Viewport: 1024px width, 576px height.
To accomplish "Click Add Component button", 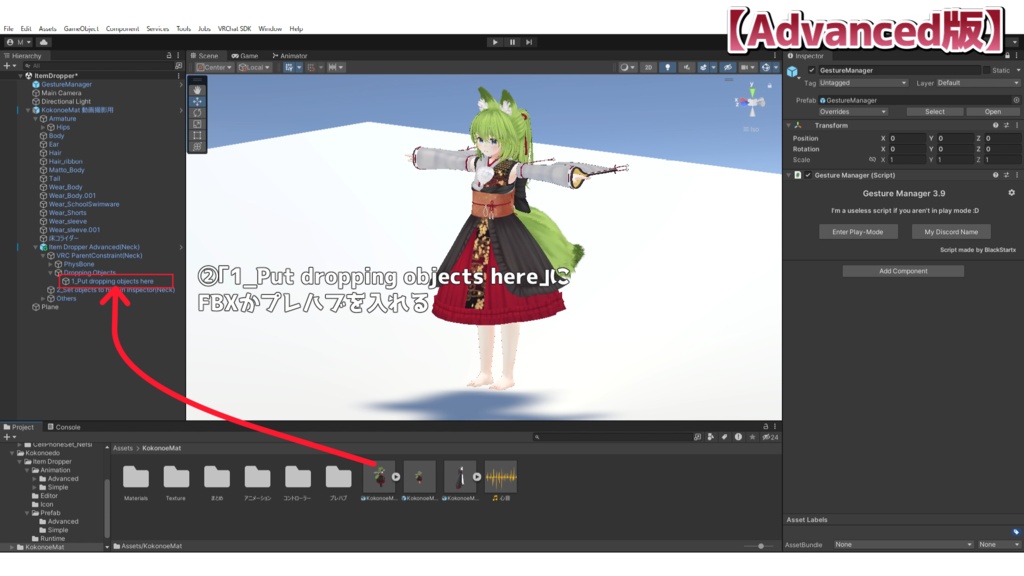I will pos(903,271).
